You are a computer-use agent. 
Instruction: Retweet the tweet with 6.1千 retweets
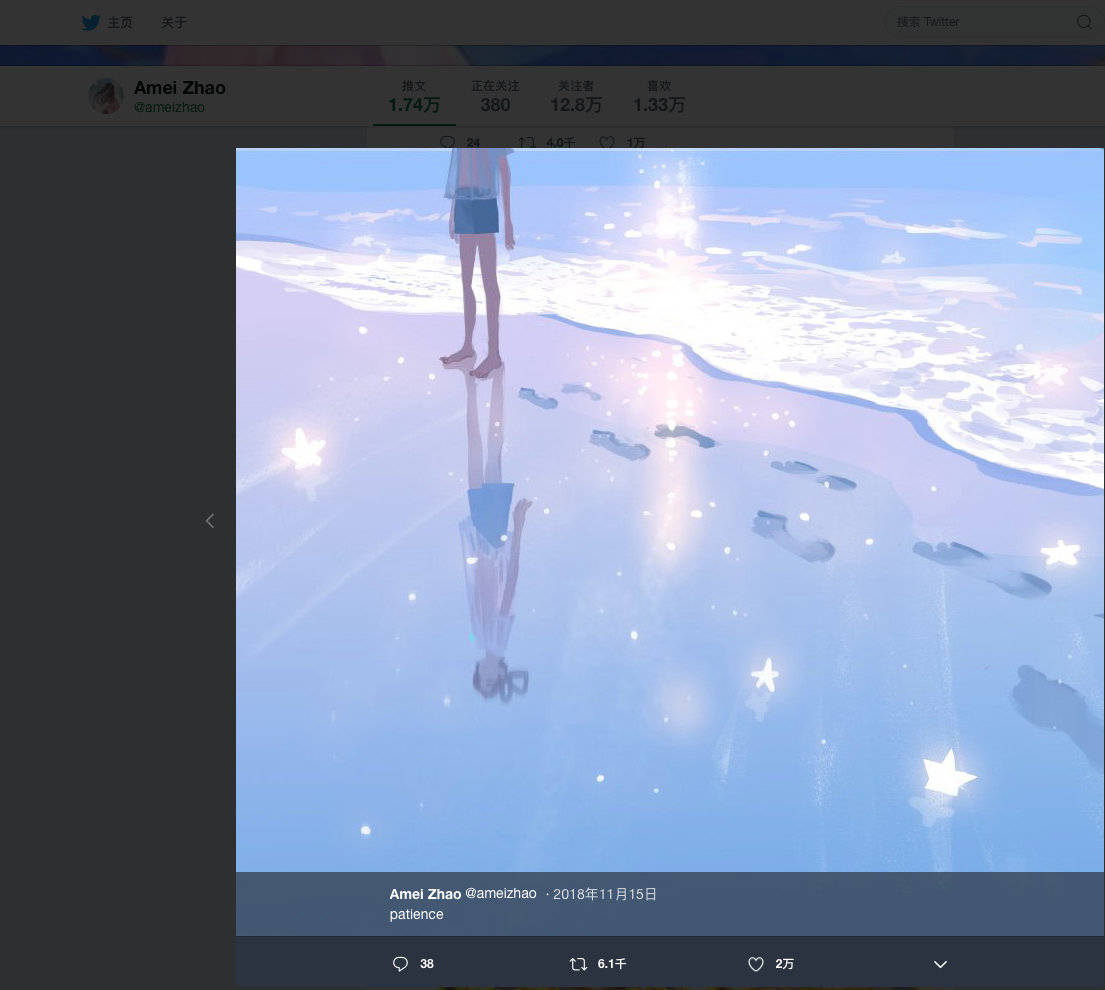[x=598, y=964]
